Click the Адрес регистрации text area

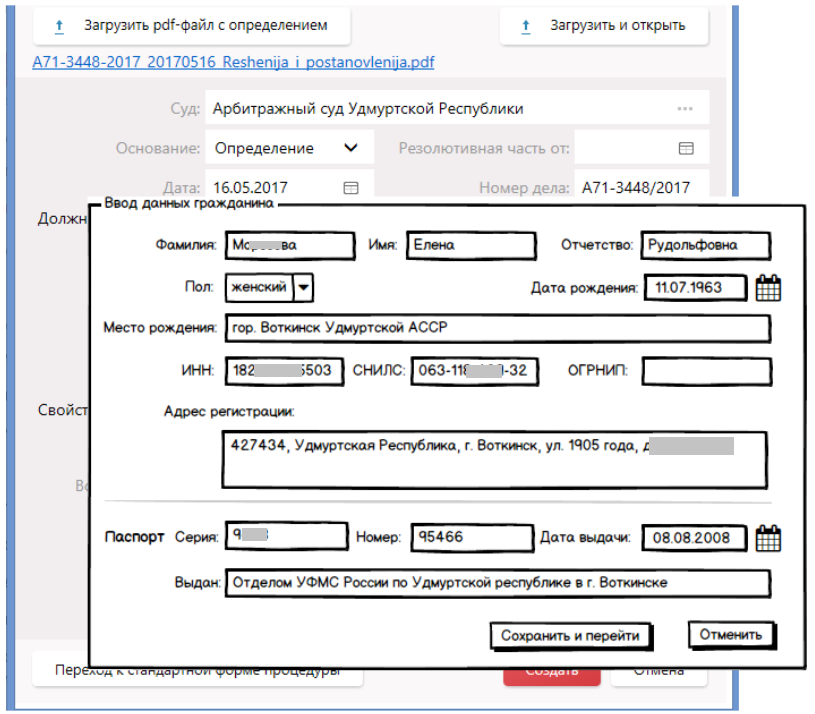point(494,460)
